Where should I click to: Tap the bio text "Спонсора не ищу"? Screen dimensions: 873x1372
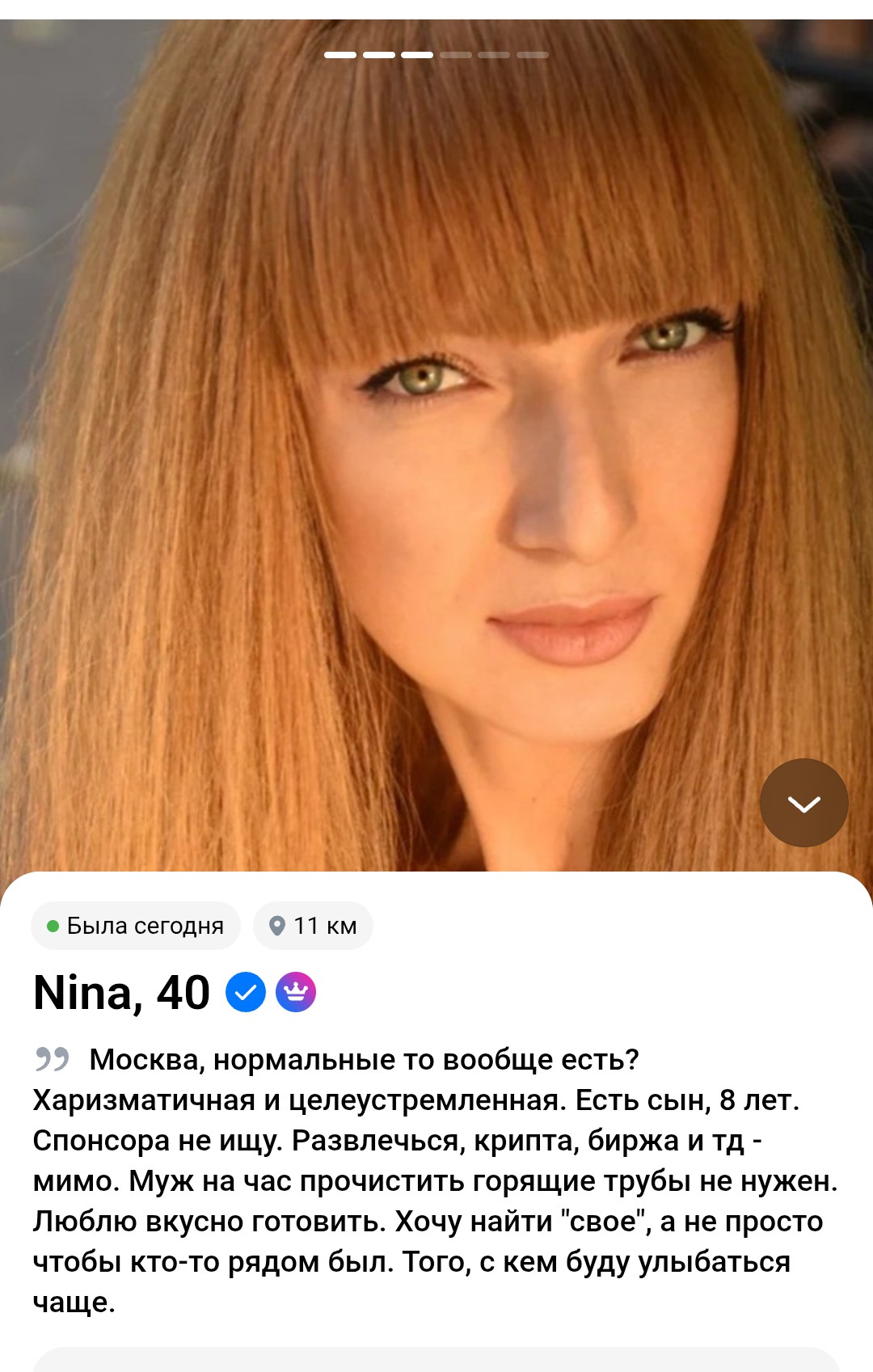(x=158, y=1140)
